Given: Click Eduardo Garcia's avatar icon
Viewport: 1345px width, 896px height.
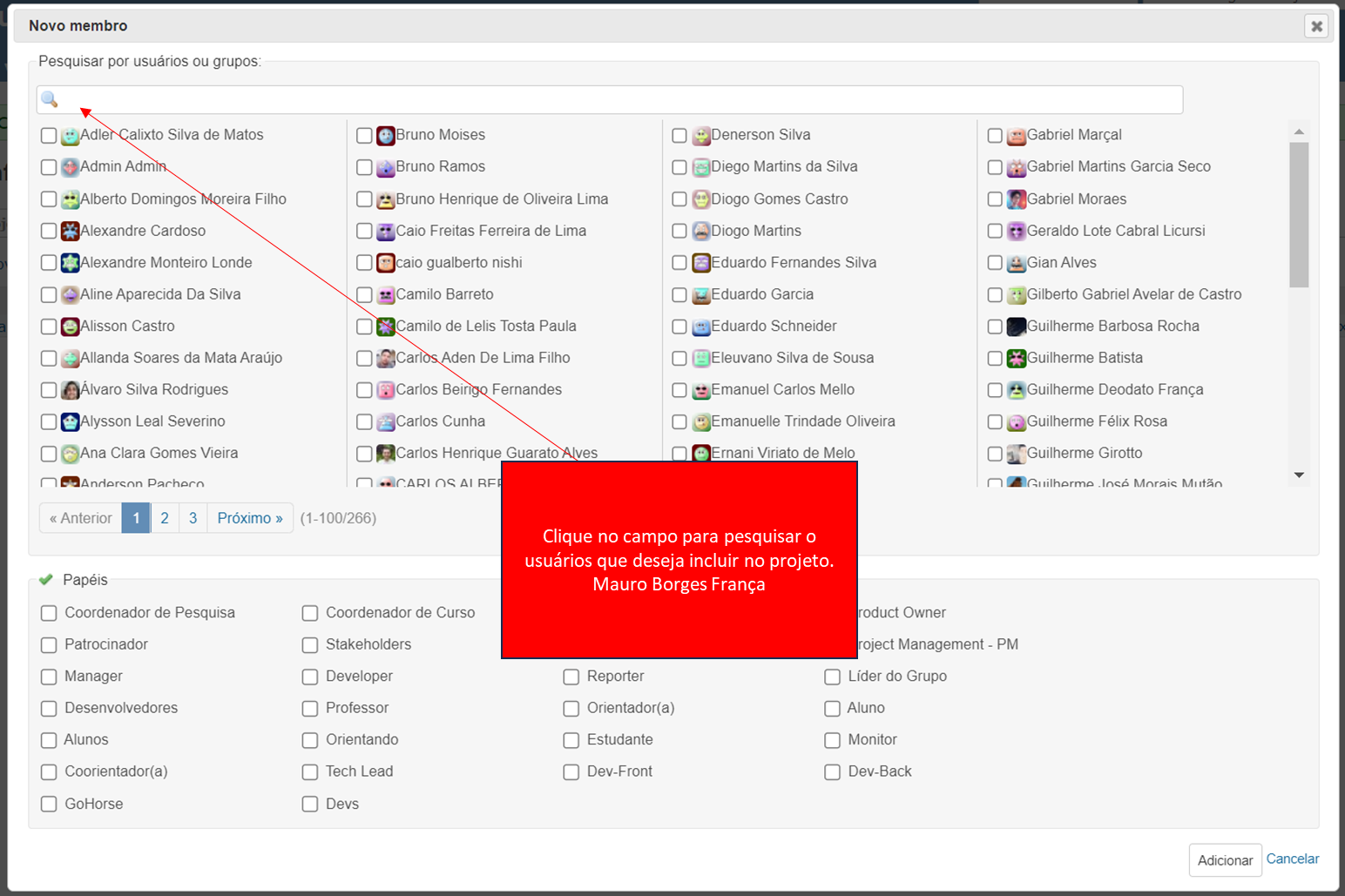Looking at the screenshot, I should pyautogui.click(x=701, y=295).
